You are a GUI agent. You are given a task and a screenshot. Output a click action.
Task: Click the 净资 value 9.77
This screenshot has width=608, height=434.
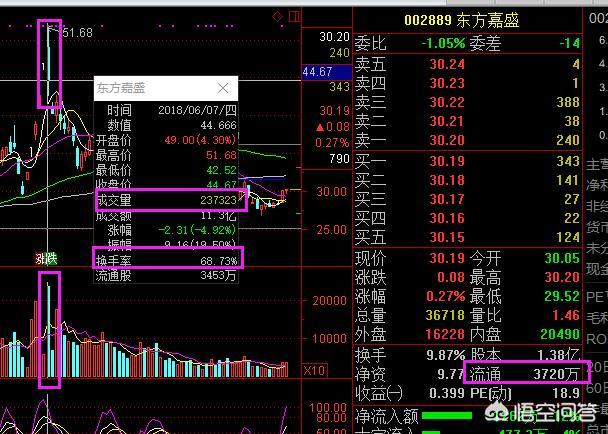[451, 374]
